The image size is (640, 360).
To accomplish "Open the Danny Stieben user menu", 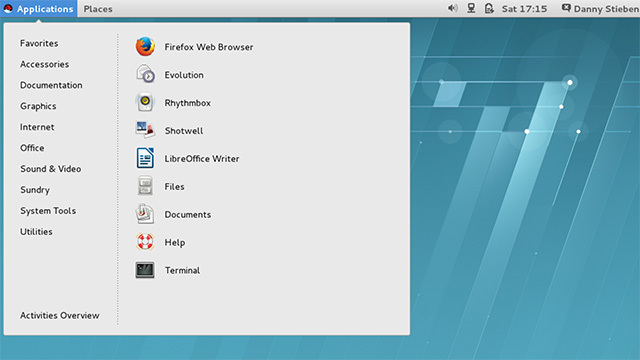I will click(x=600, y=9).
